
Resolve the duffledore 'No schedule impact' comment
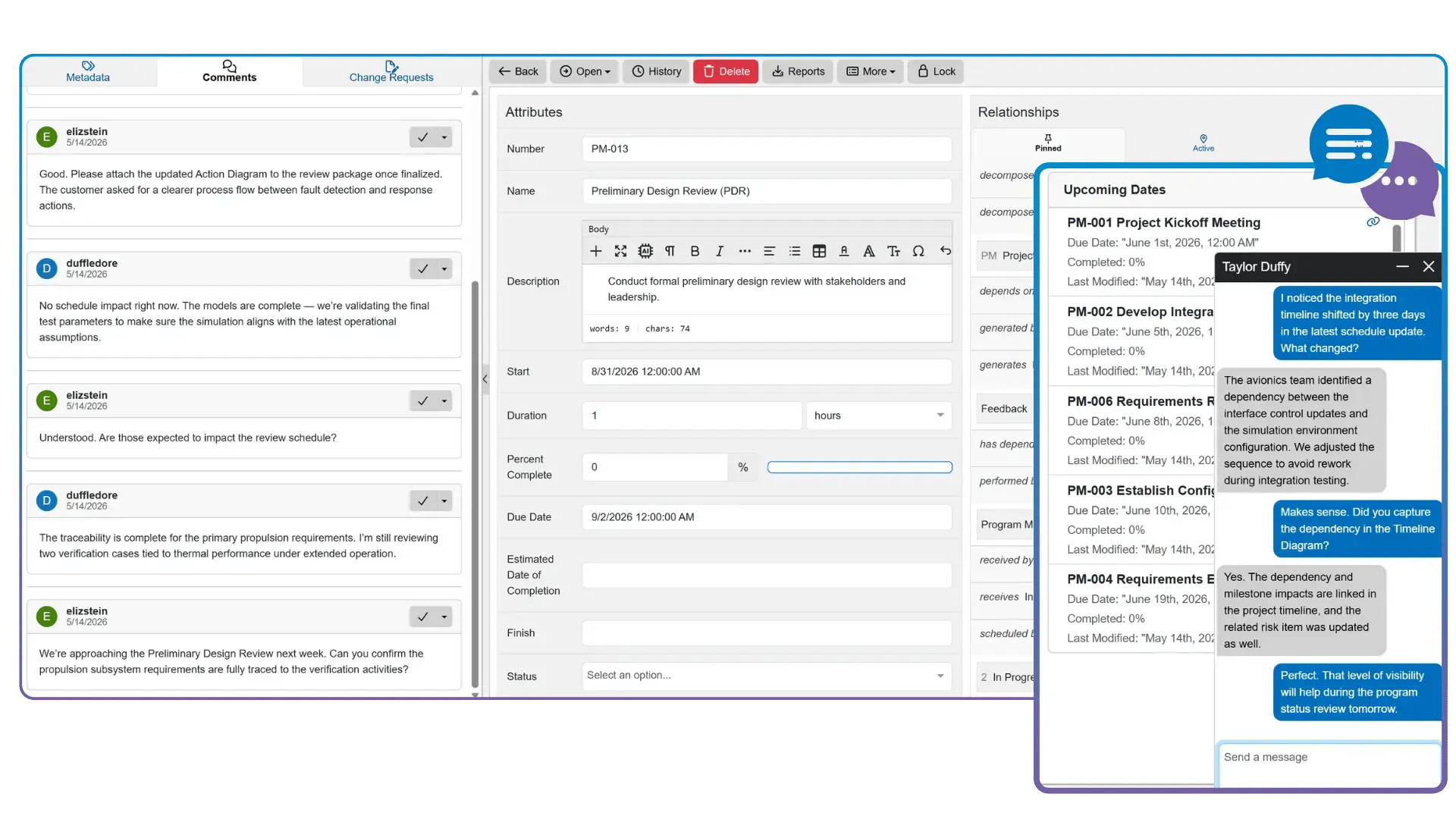(x=422, y=268)
